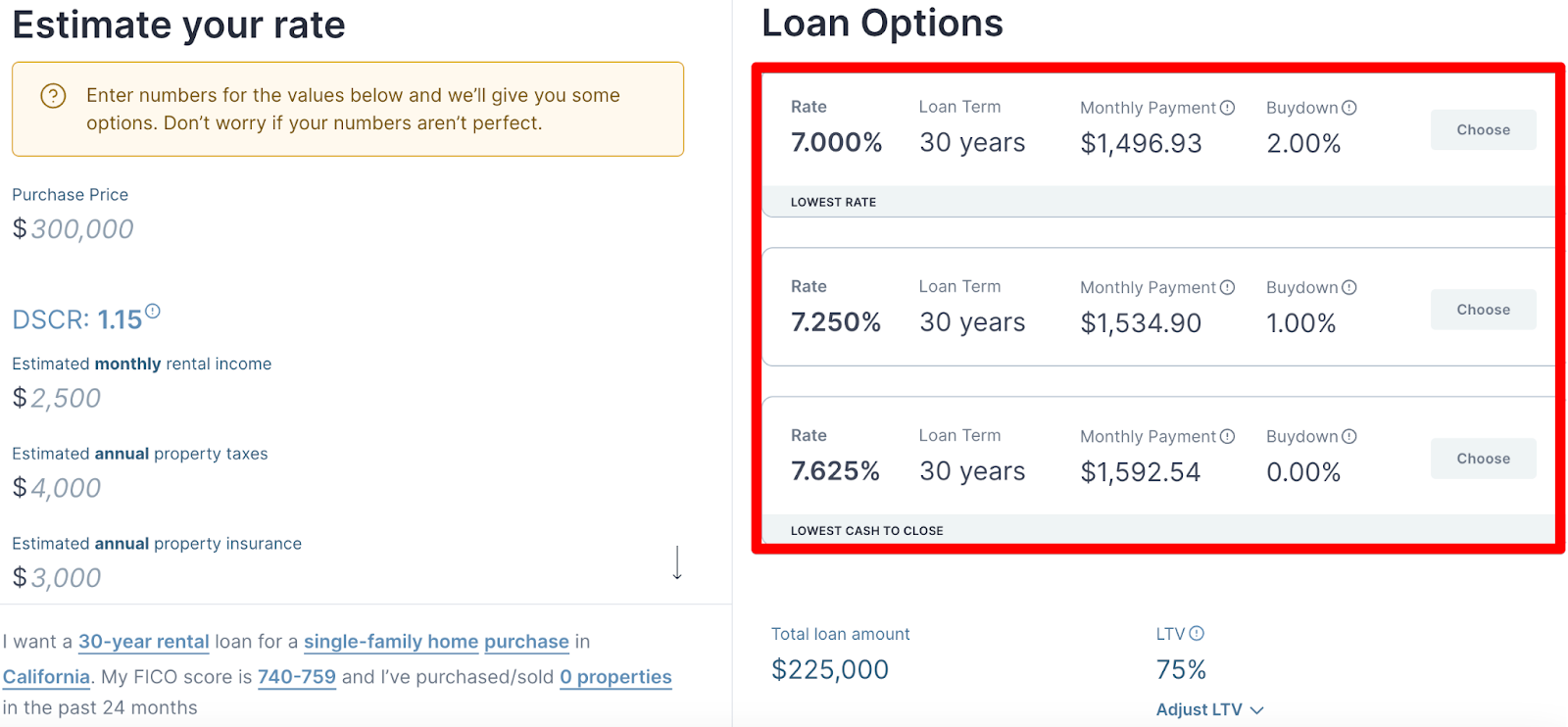The width and height of the screenshot is (1568, 727).
Task: Click the single-family home property type link
Action: pyautogui.click(x=390, y=642)
